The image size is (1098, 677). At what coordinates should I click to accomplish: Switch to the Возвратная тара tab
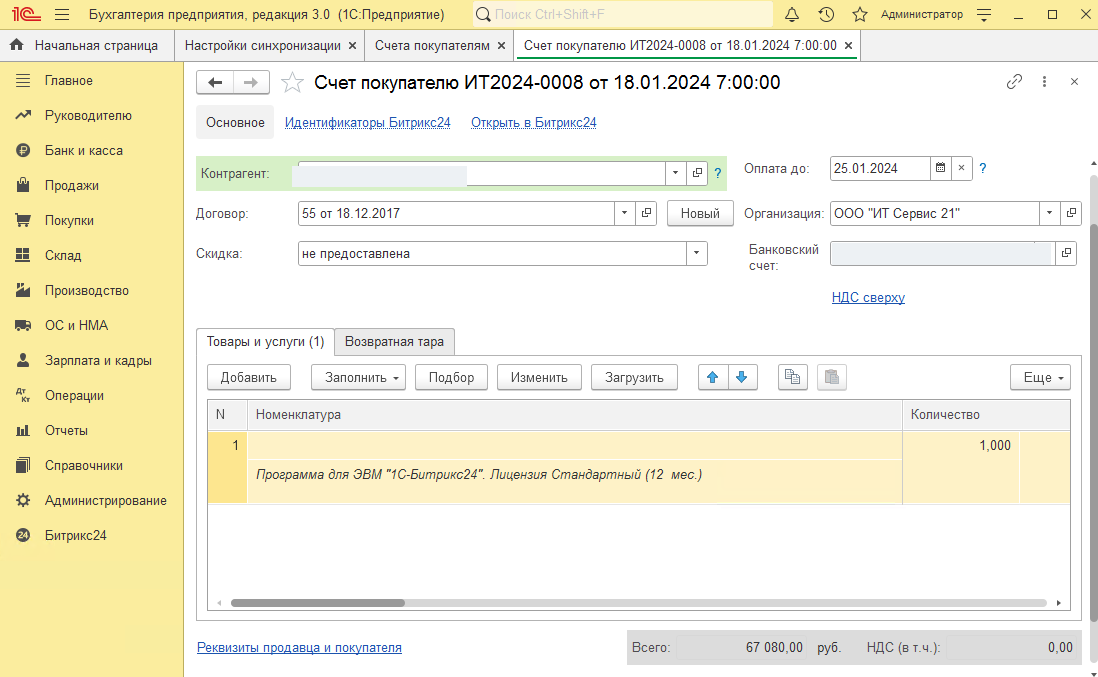tap(394, 342)
